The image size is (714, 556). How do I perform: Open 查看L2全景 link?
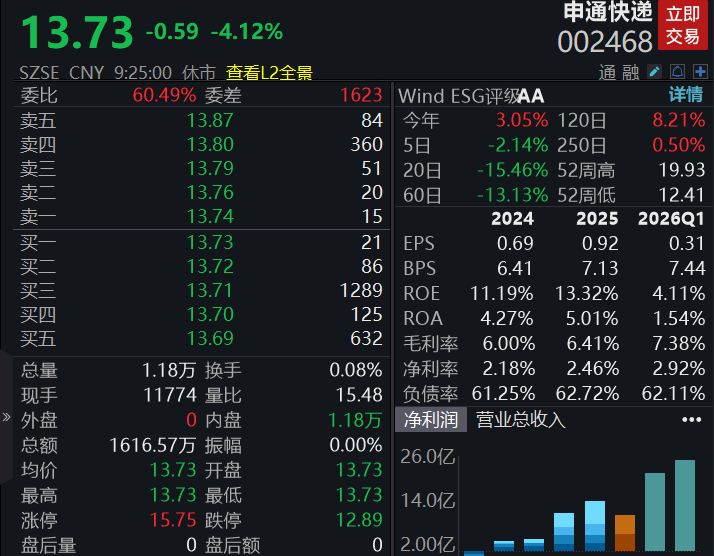[x=269, y=73]
